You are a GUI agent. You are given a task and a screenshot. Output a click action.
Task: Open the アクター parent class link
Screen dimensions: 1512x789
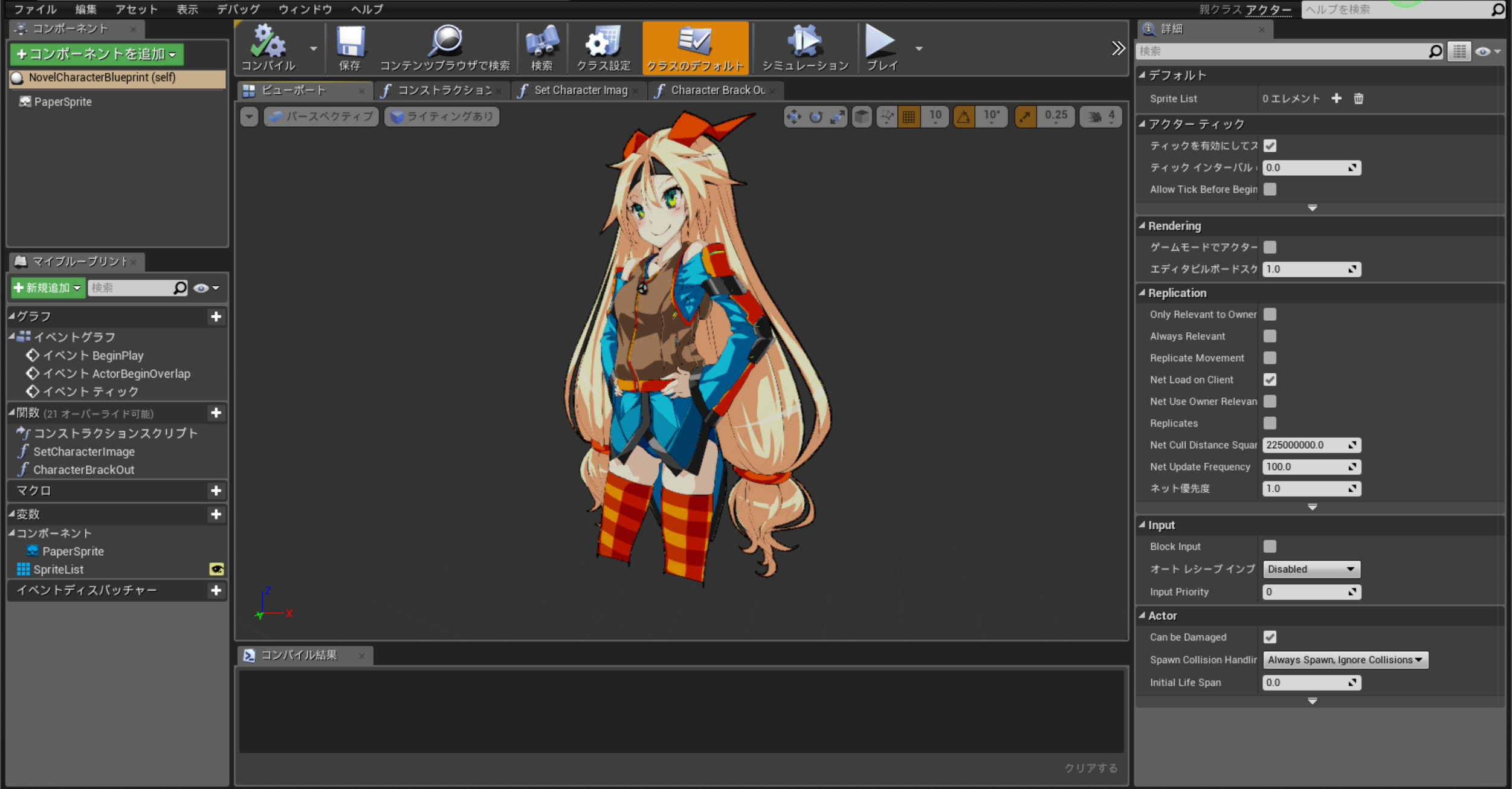(x=1268, y=10)
